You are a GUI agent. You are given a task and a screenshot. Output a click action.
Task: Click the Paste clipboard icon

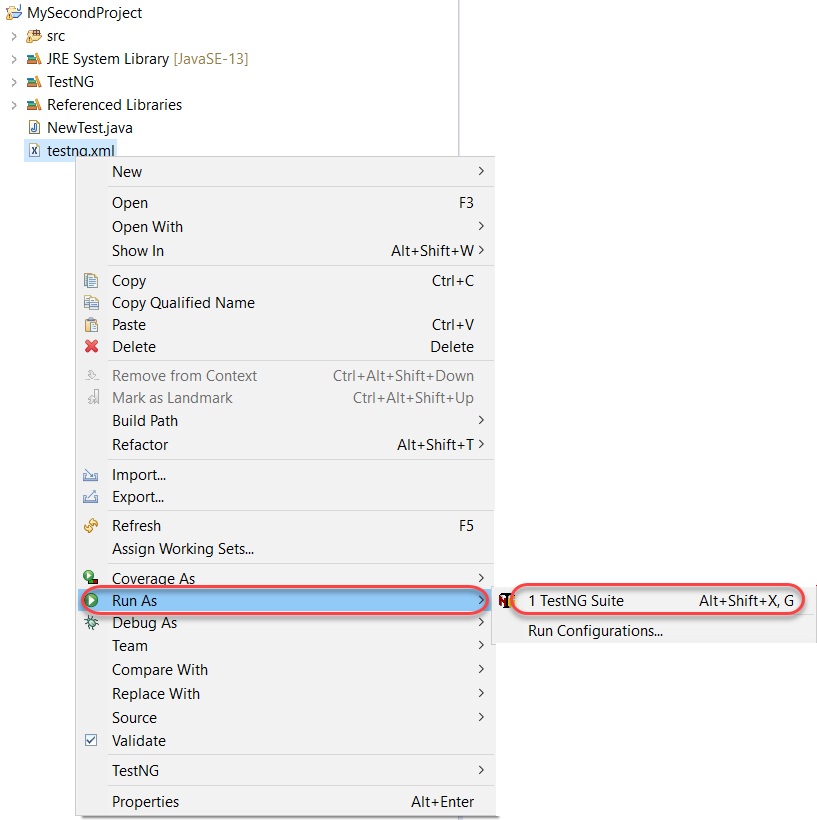click(91, 325)
